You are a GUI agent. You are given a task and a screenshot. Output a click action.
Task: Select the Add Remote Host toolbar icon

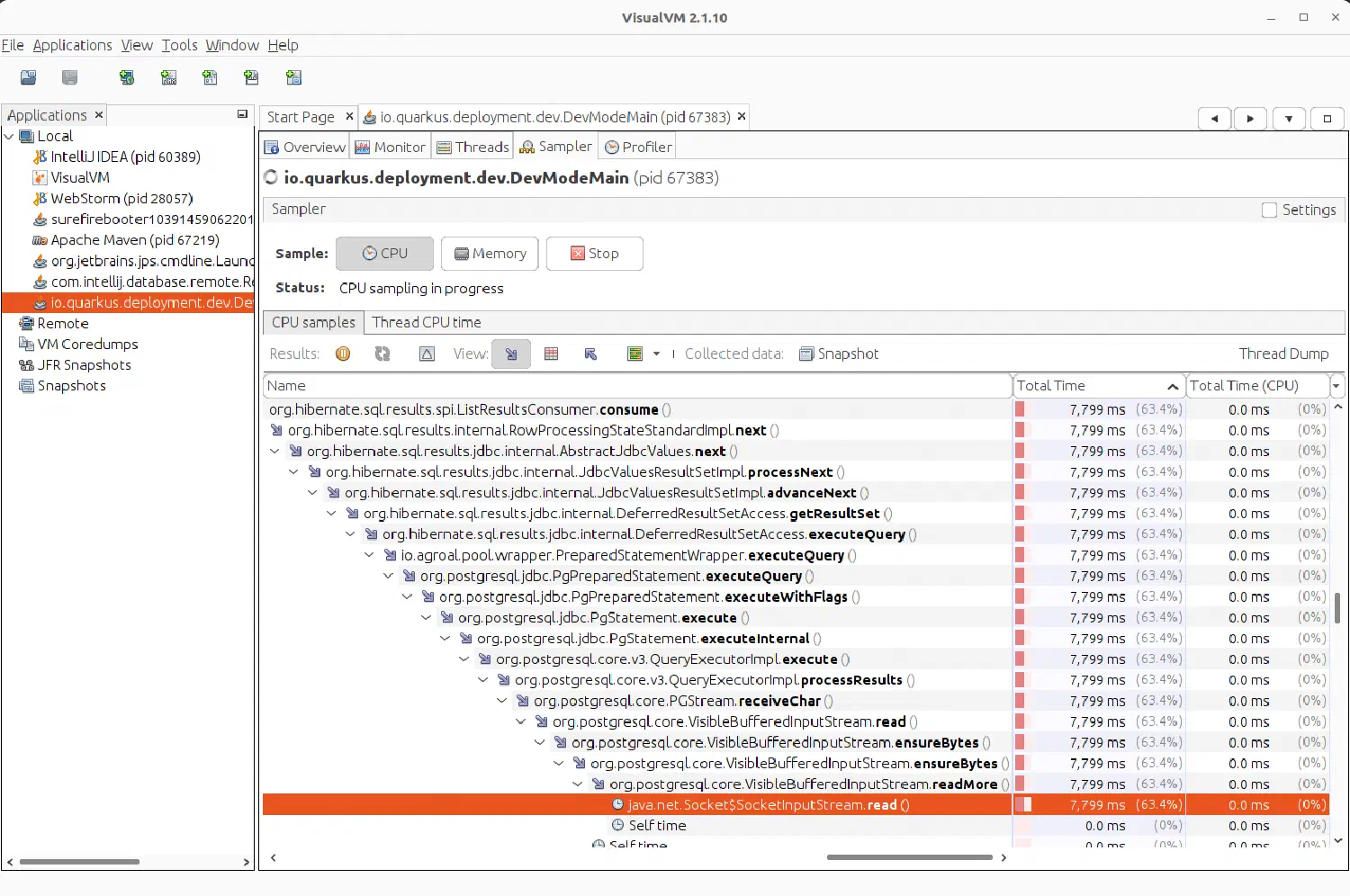point(127,77)
